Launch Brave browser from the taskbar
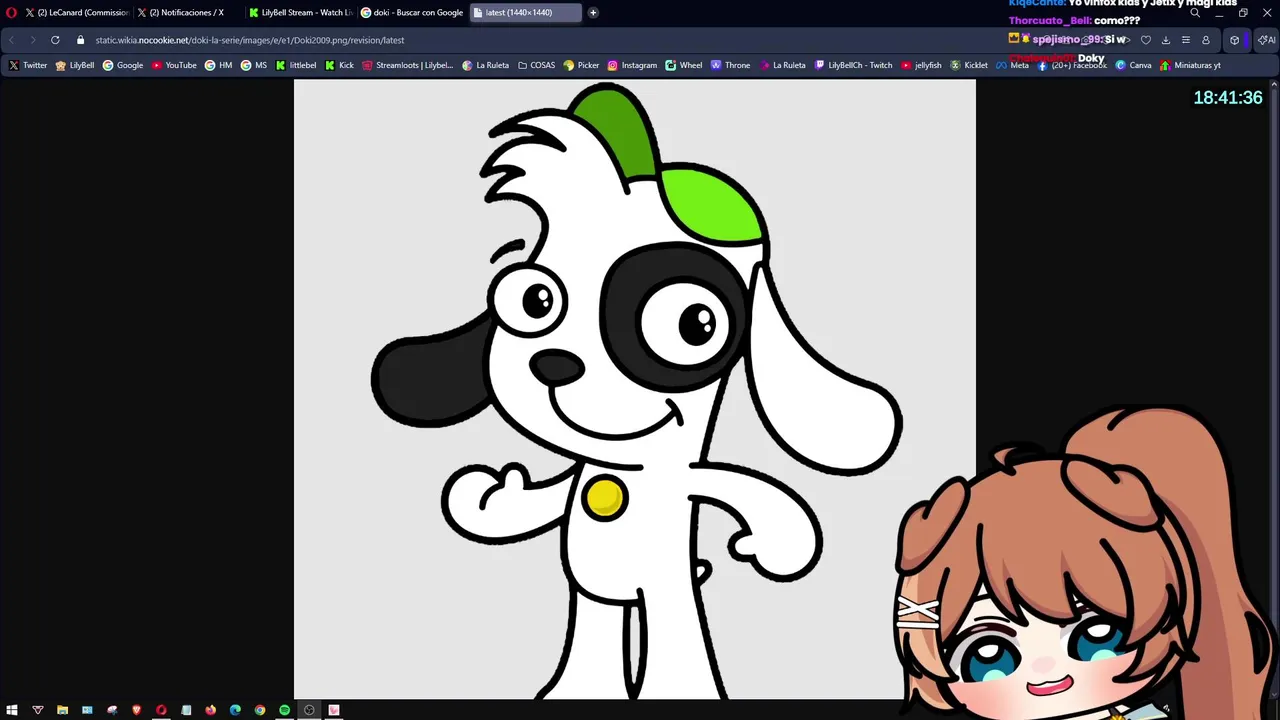The width and height of the screenshot is (1280, 720). point(136,710)
